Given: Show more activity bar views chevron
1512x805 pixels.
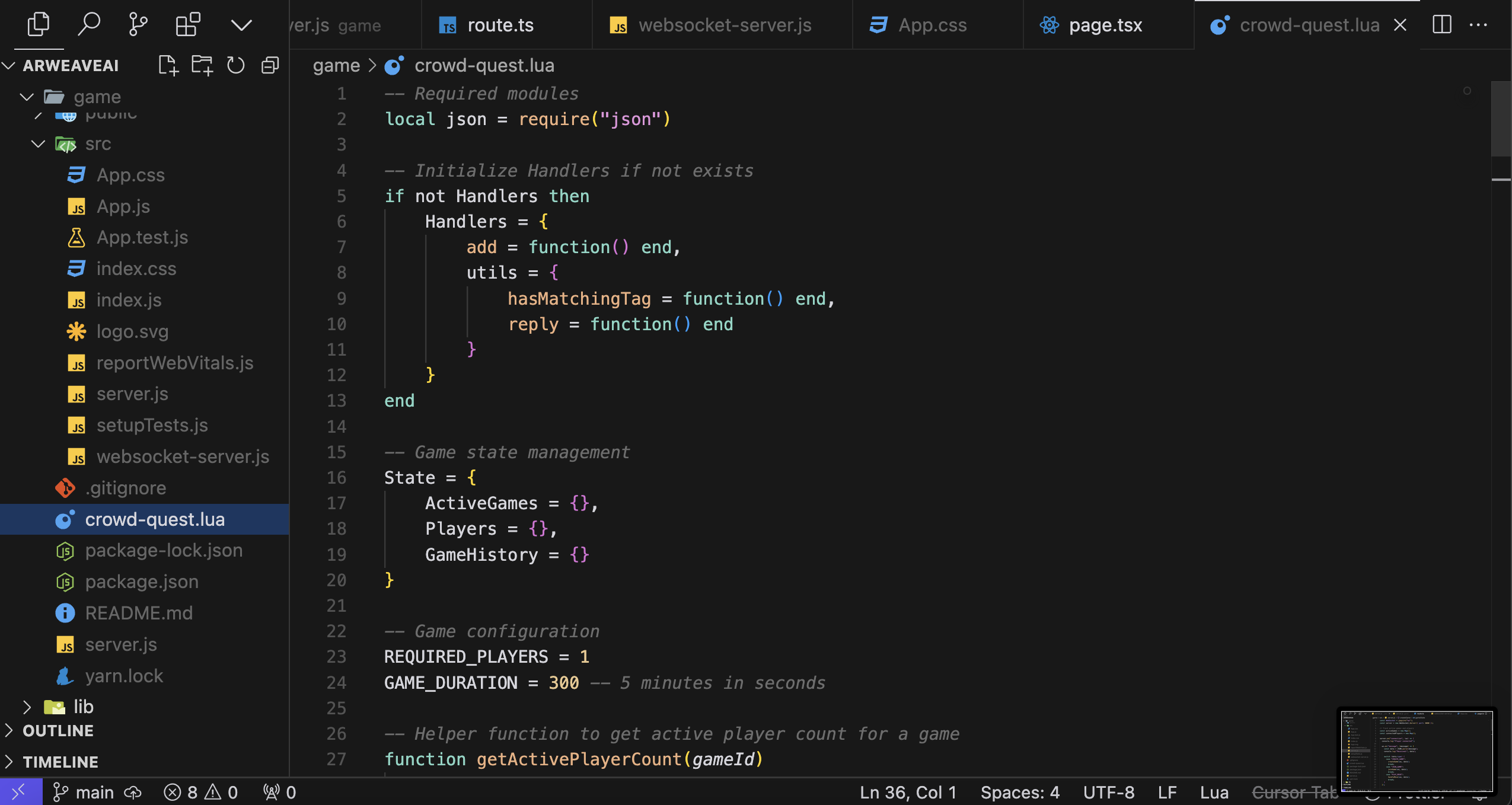Looking at the screenshot, I should click(x=241, y=24).
